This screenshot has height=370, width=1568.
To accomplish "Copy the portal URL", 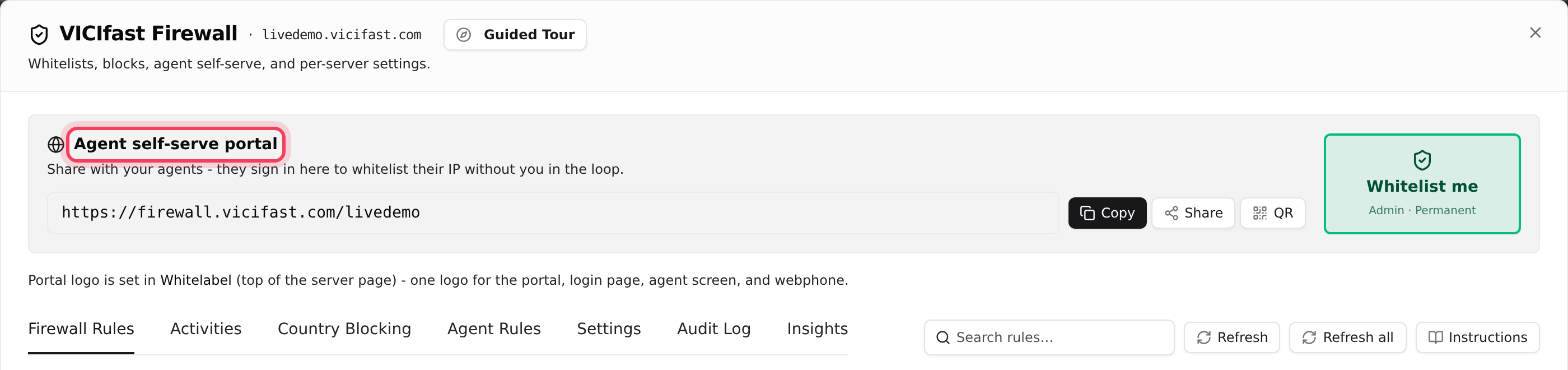I will point(1107,212).
